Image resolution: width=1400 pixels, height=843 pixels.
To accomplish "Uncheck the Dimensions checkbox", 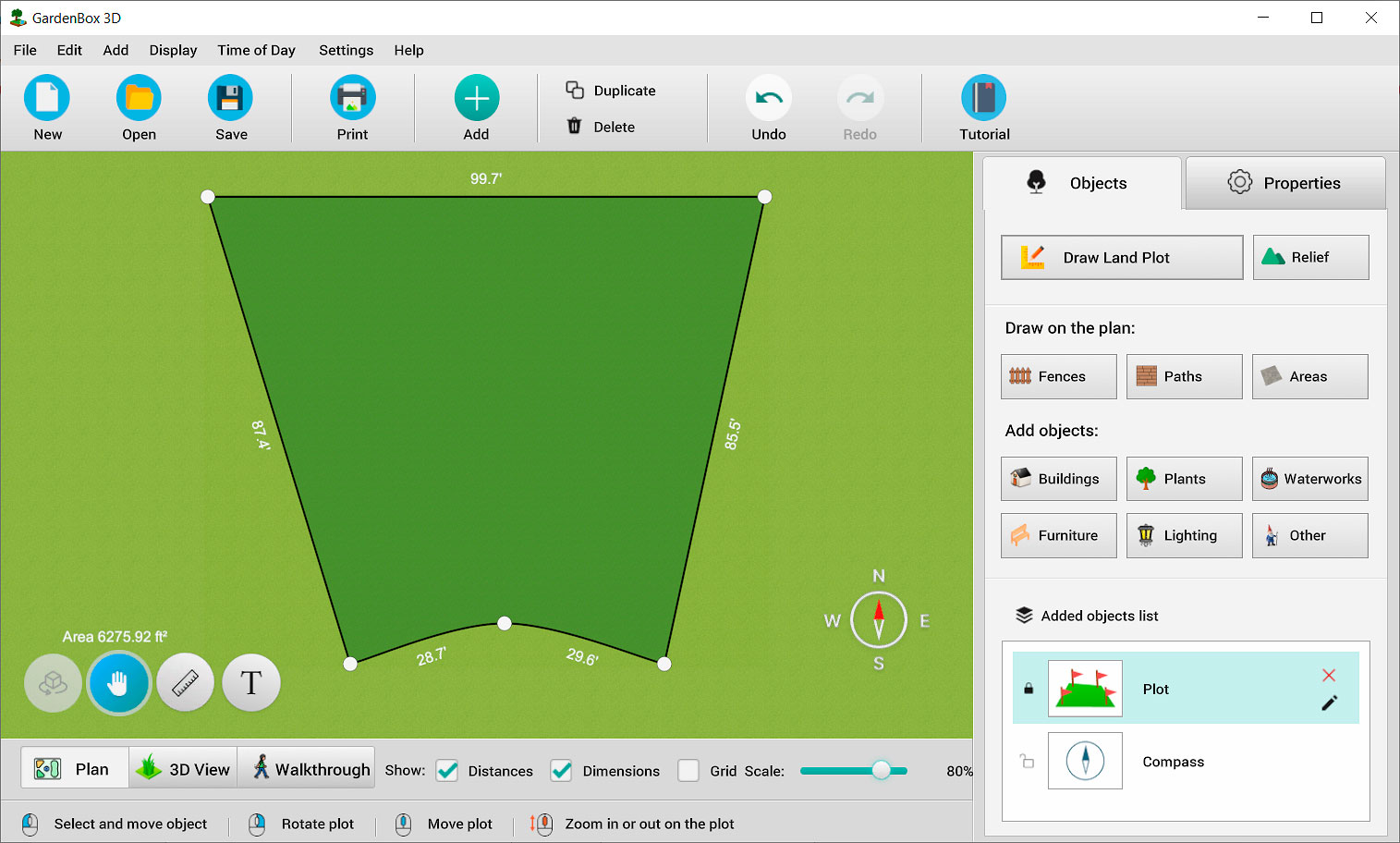I will [x=561, y=771].
